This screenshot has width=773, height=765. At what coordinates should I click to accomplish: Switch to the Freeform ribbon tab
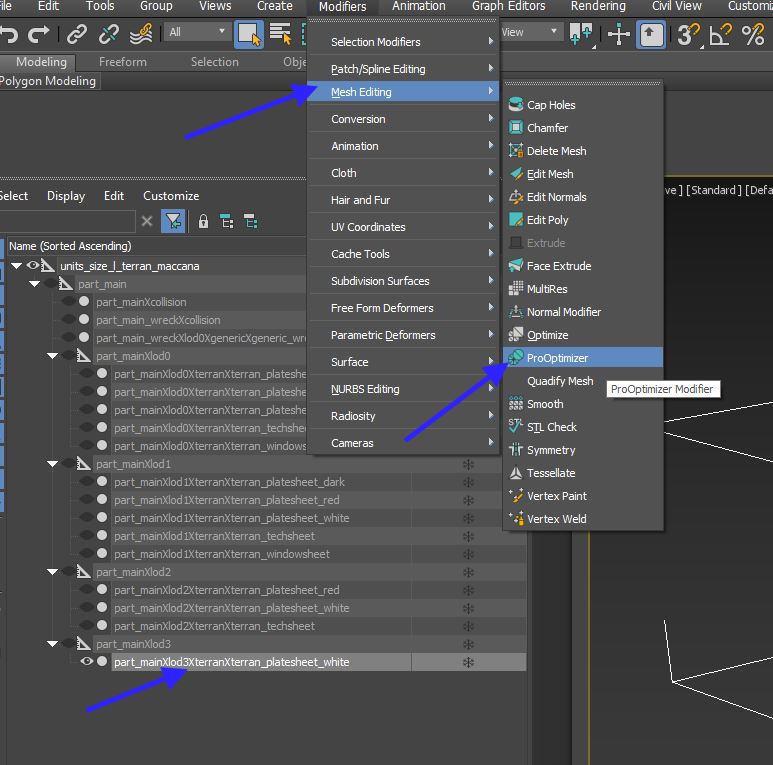point(122,62)
